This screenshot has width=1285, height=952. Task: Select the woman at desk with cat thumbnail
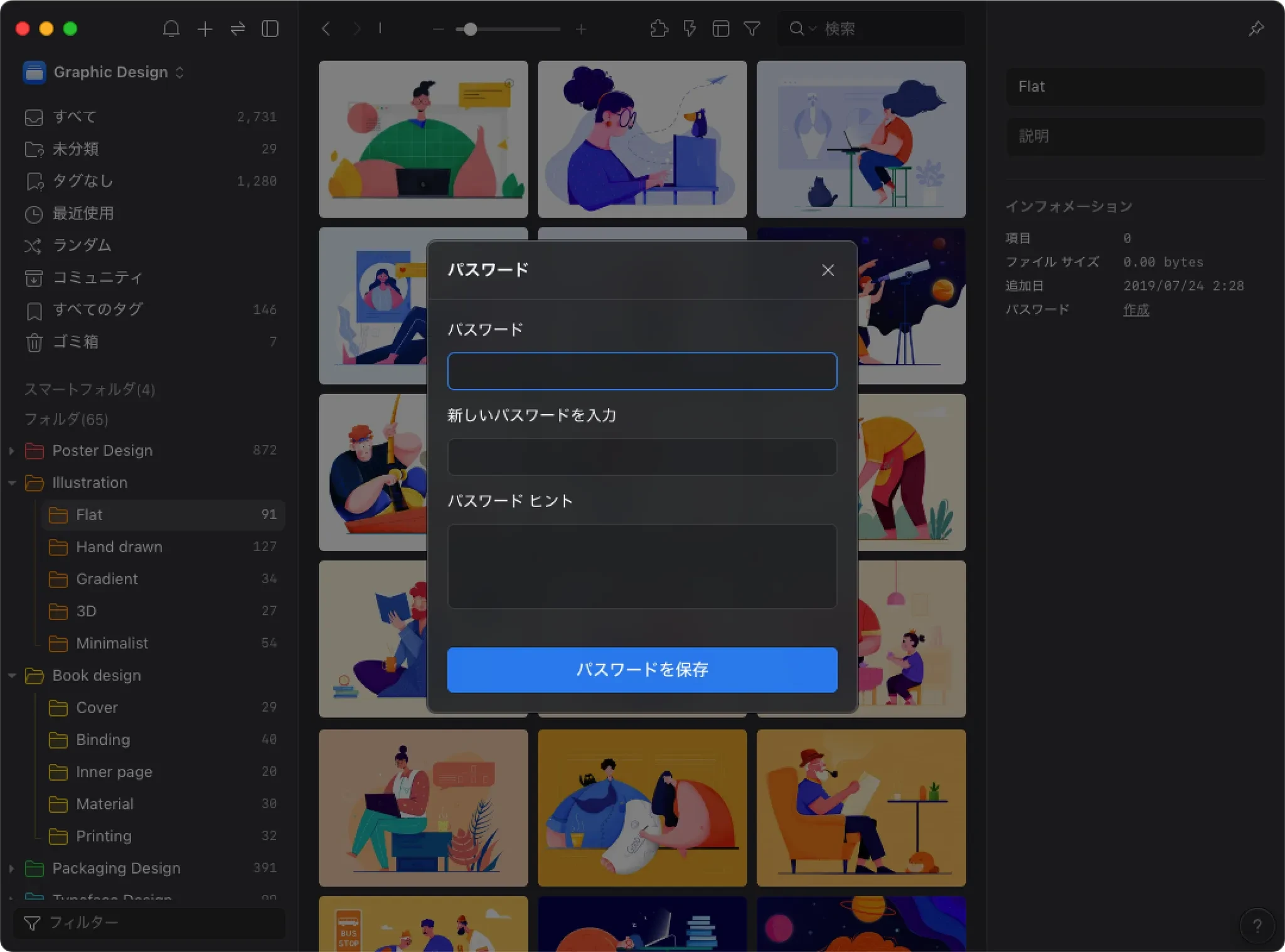pos(861,139)
